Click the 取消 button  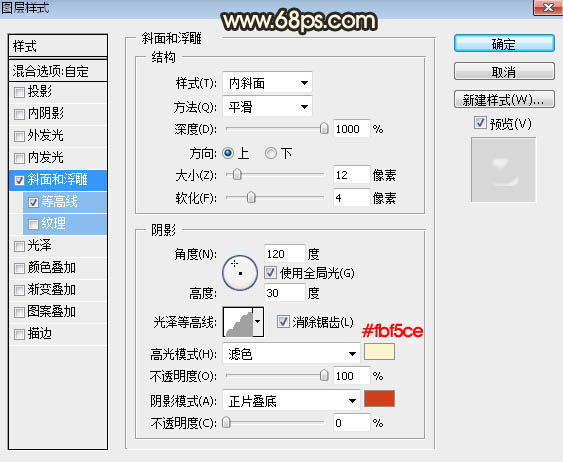pos(504,72)
